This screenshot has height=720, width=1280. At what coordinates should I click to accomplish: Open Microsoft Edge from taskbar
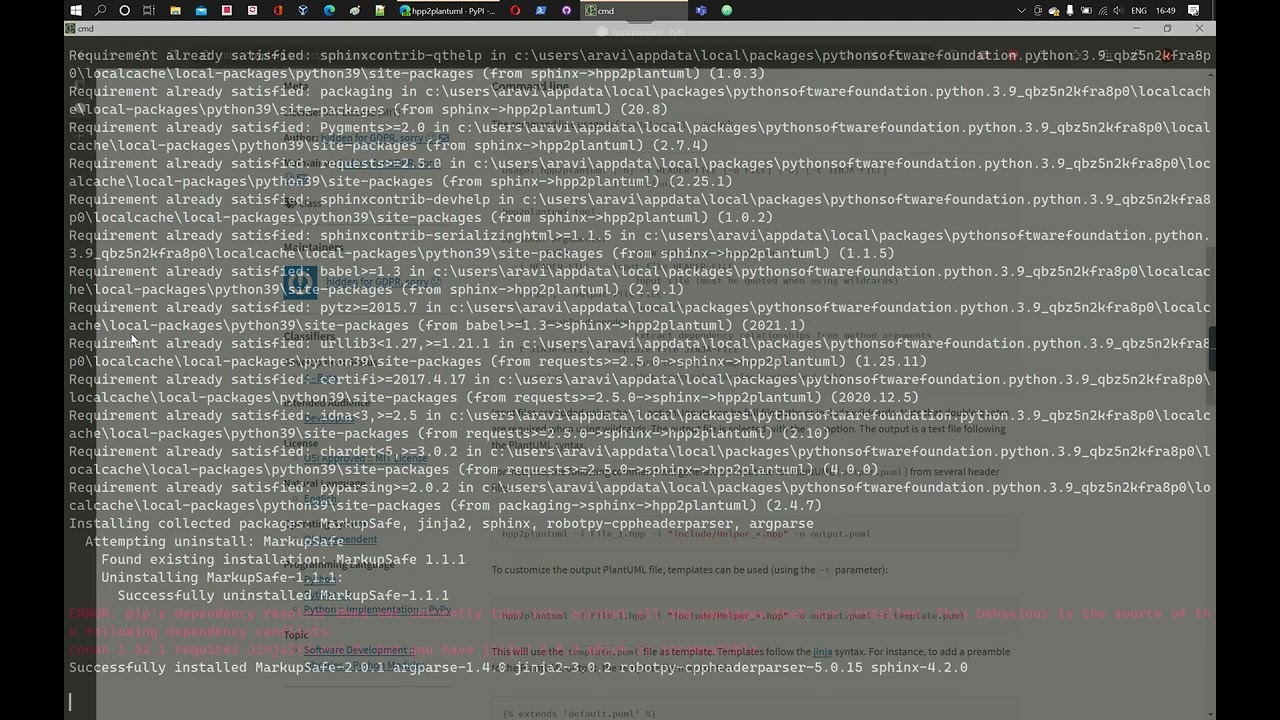(329, 10)
